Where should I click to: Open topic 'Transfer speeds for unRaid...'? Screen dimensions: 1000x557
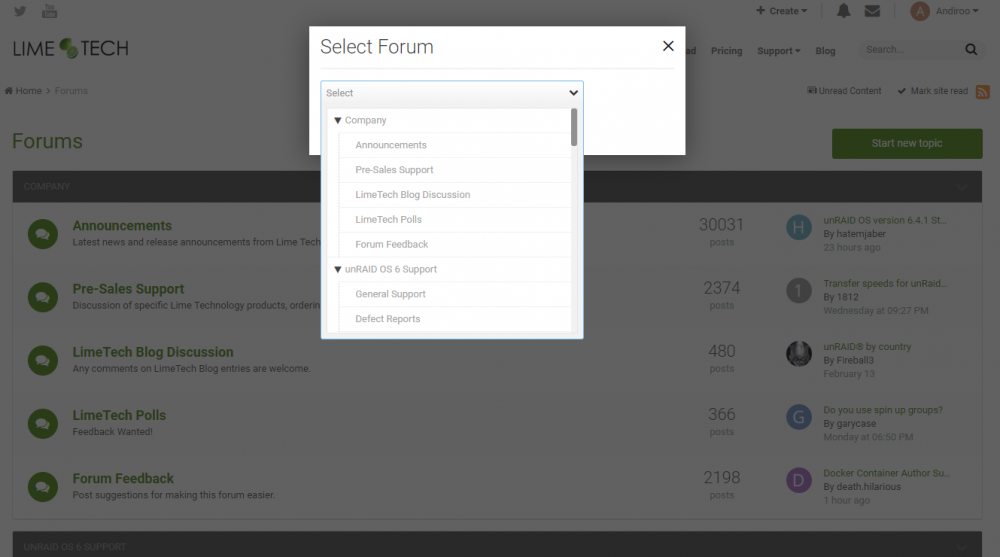click(885, 283)
